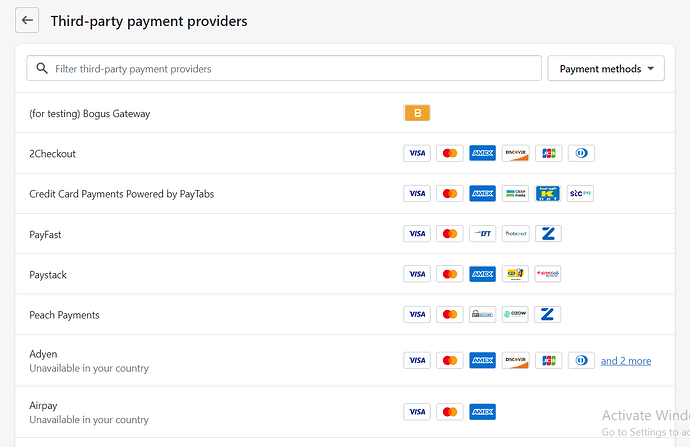The image size is (690, 447).
Task: Select the (for testing) Bogus Gateway row
Action: [90, 113]
